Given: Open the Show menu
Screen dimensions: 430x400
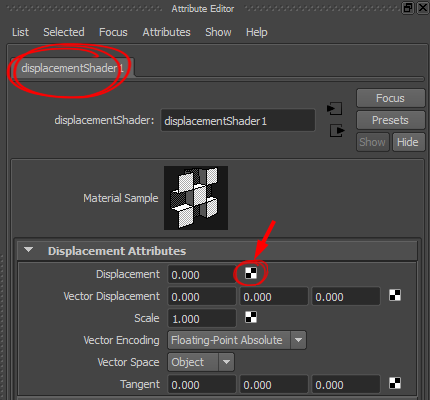Looking at the screenshot, I should click(x=218, y=32).
